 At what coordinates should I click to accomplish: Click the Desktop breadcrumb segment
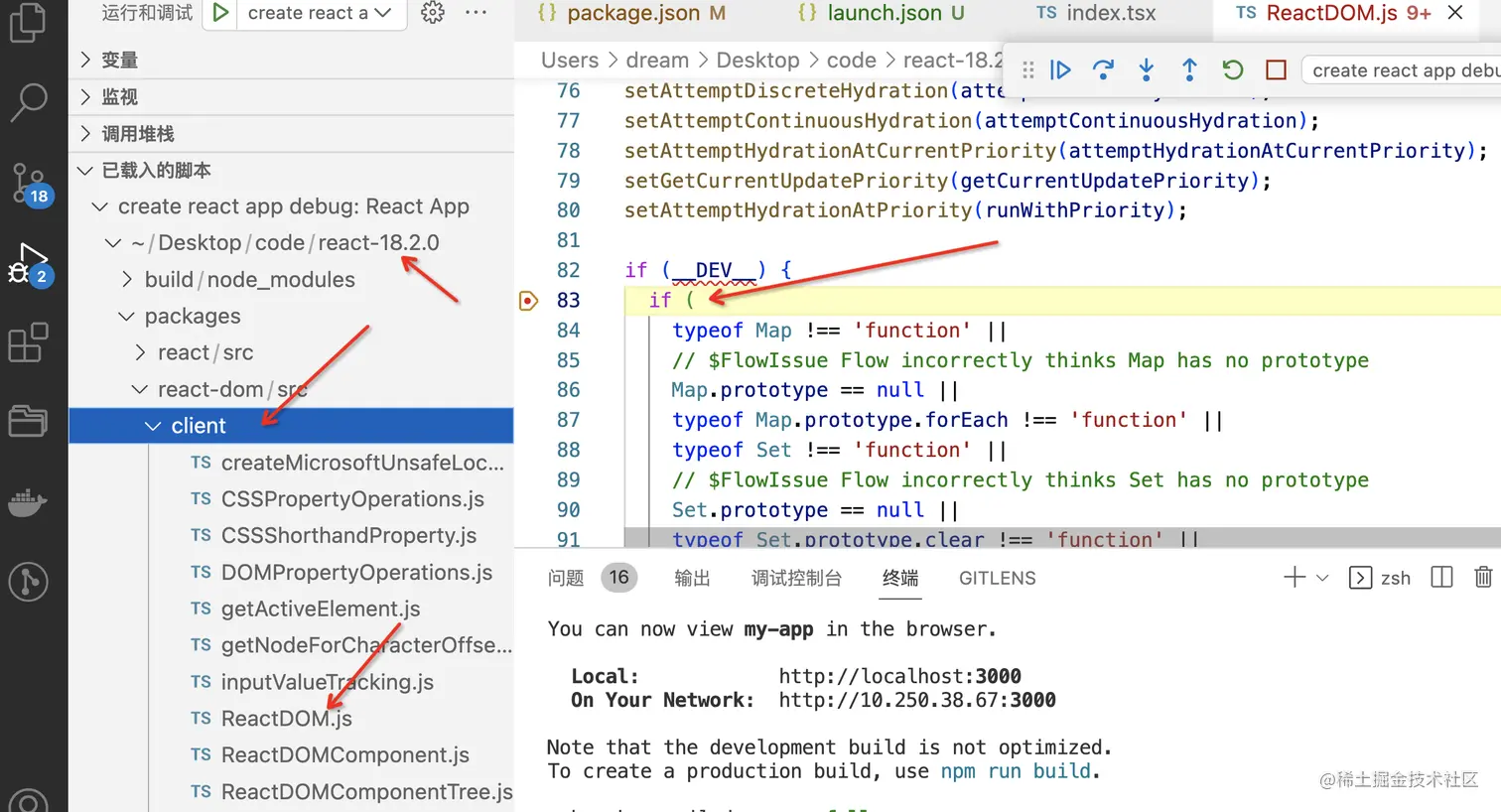coord(757,61)
